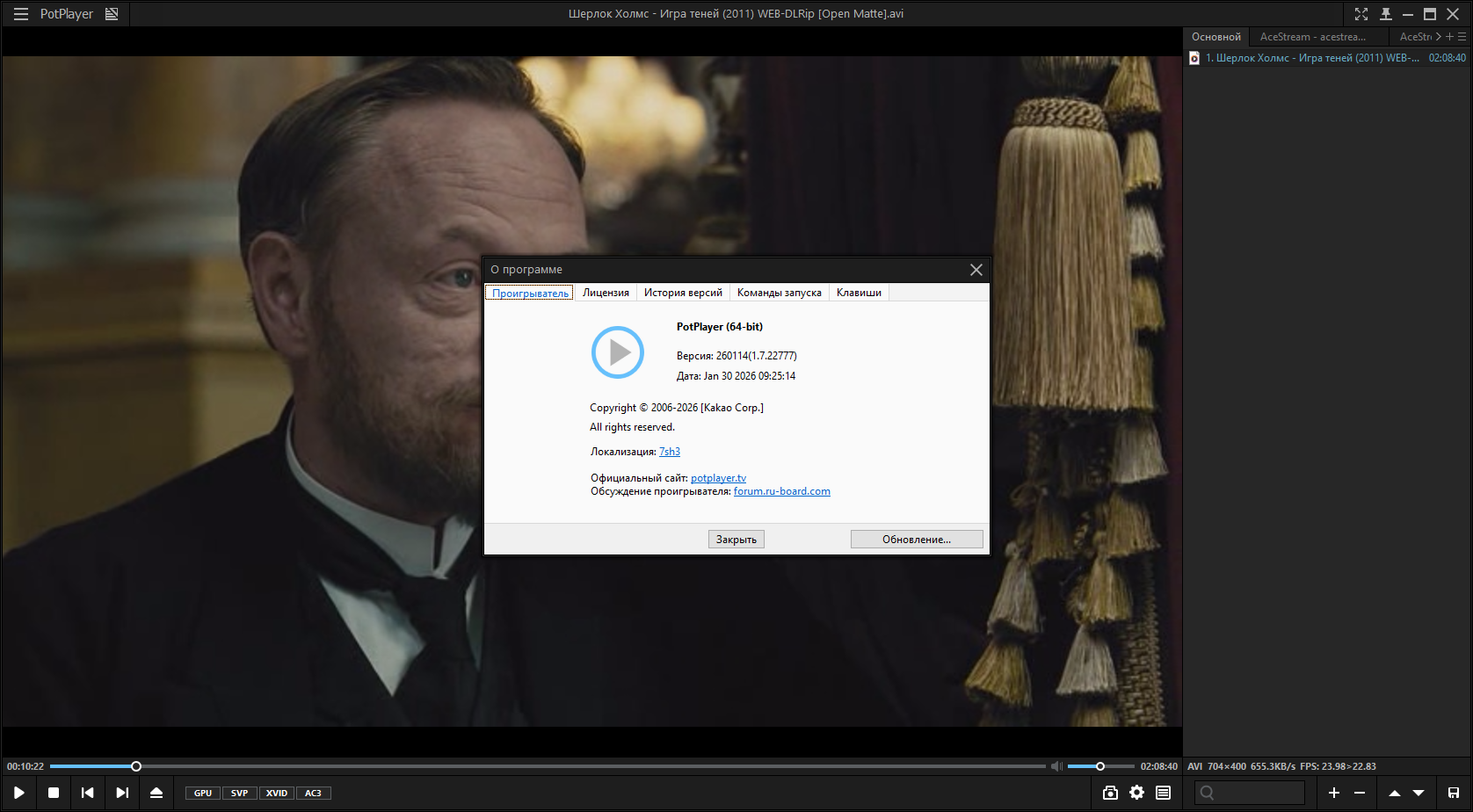Viewport: 1473px width, 812px height.
Task: Open a file using the Eject icon
Action: 156,793
